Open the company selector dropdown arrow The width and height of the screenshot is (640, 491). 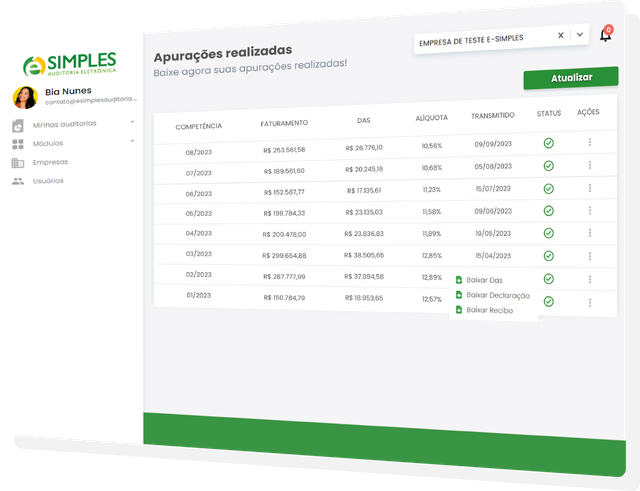[579, 36]
